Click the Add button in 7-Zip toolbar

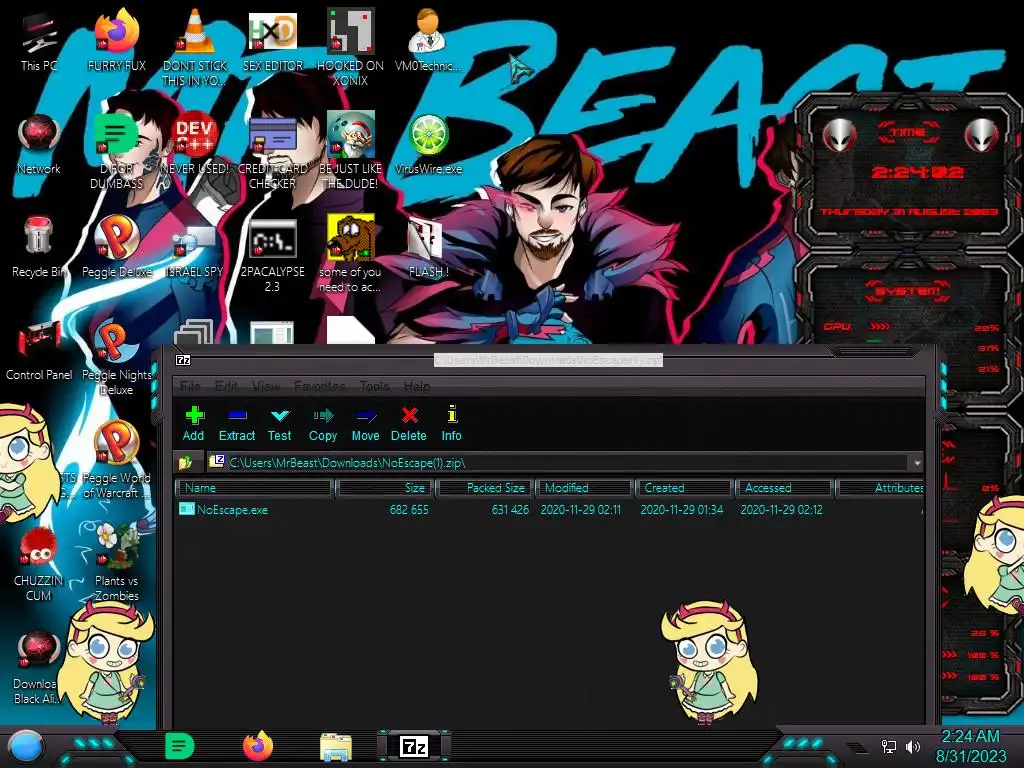coord(193,424)
